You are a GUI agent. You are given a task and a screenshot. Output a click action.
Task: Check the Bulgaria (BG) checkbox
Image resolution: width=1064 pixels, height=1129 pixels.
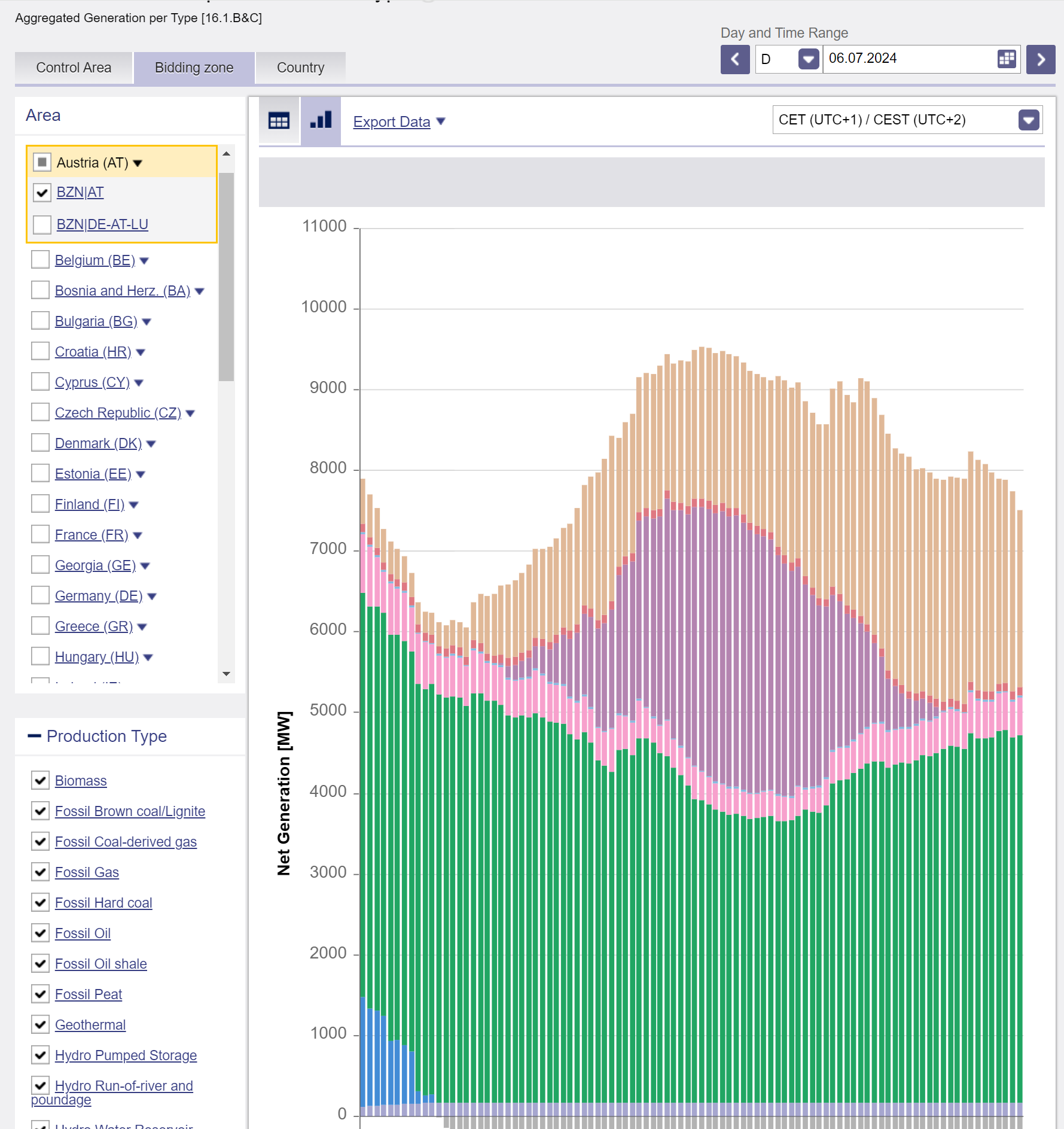click(40, 321)
